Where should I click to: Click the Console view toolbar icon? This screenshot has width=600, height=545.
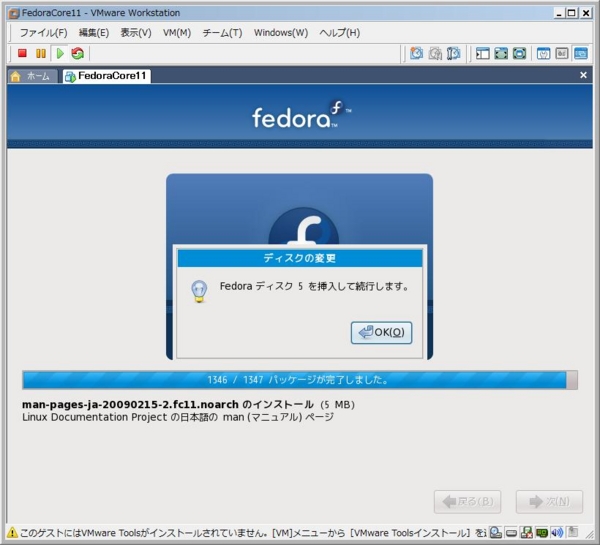point(580,53)
